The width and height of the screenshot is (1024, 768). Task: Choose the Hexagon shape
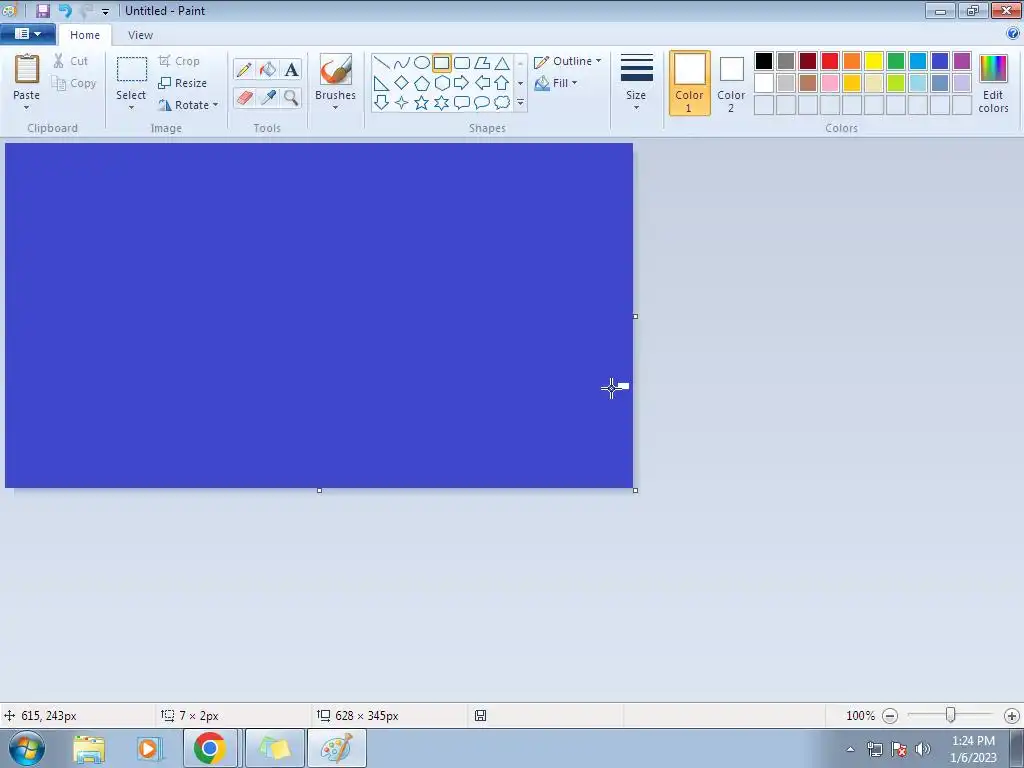(441, 83)
